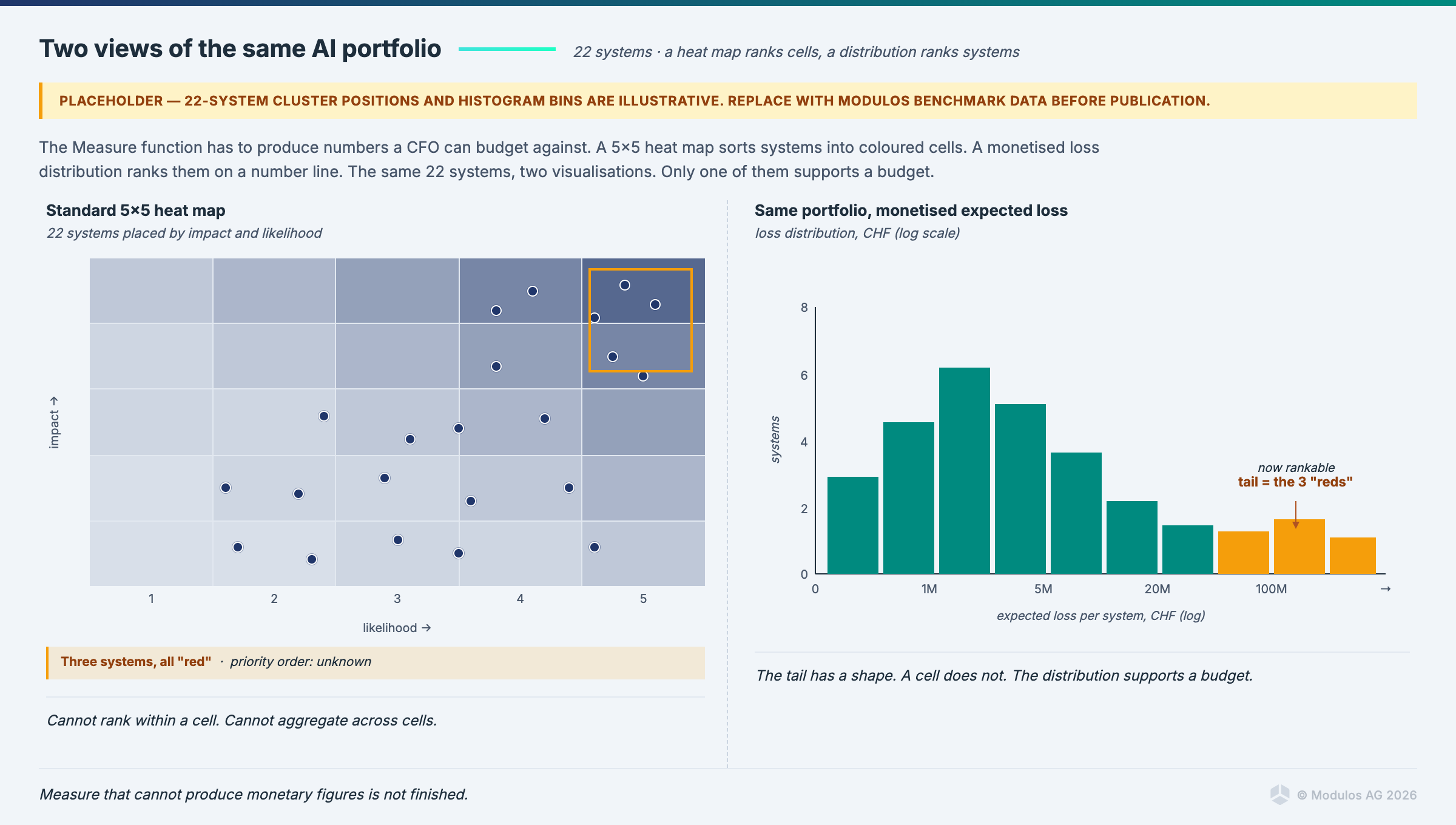Image resolution: width=1456 pixels, height=825 pixels.
Task: Click the right arrow ending histogram x-axis
Action: point(1385,589)
